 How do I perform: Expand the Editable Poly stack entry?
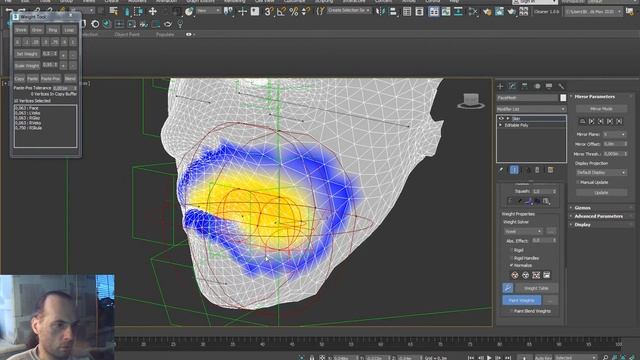coord(501,125)
